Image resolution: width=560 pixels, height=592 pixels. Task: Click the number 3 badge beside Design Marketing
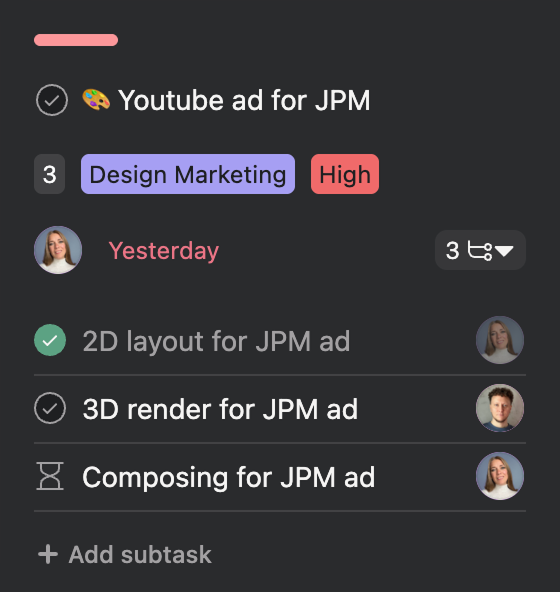[49, 174]
